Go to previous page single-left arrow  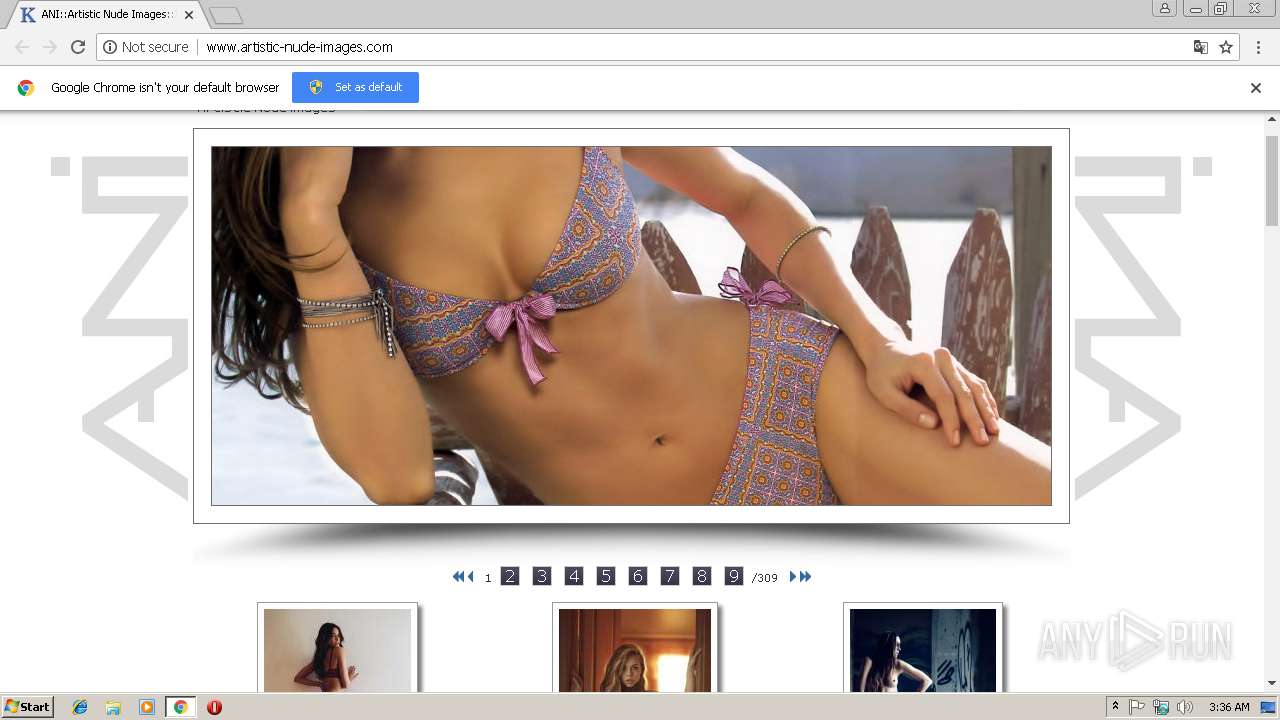click(471, 576)
